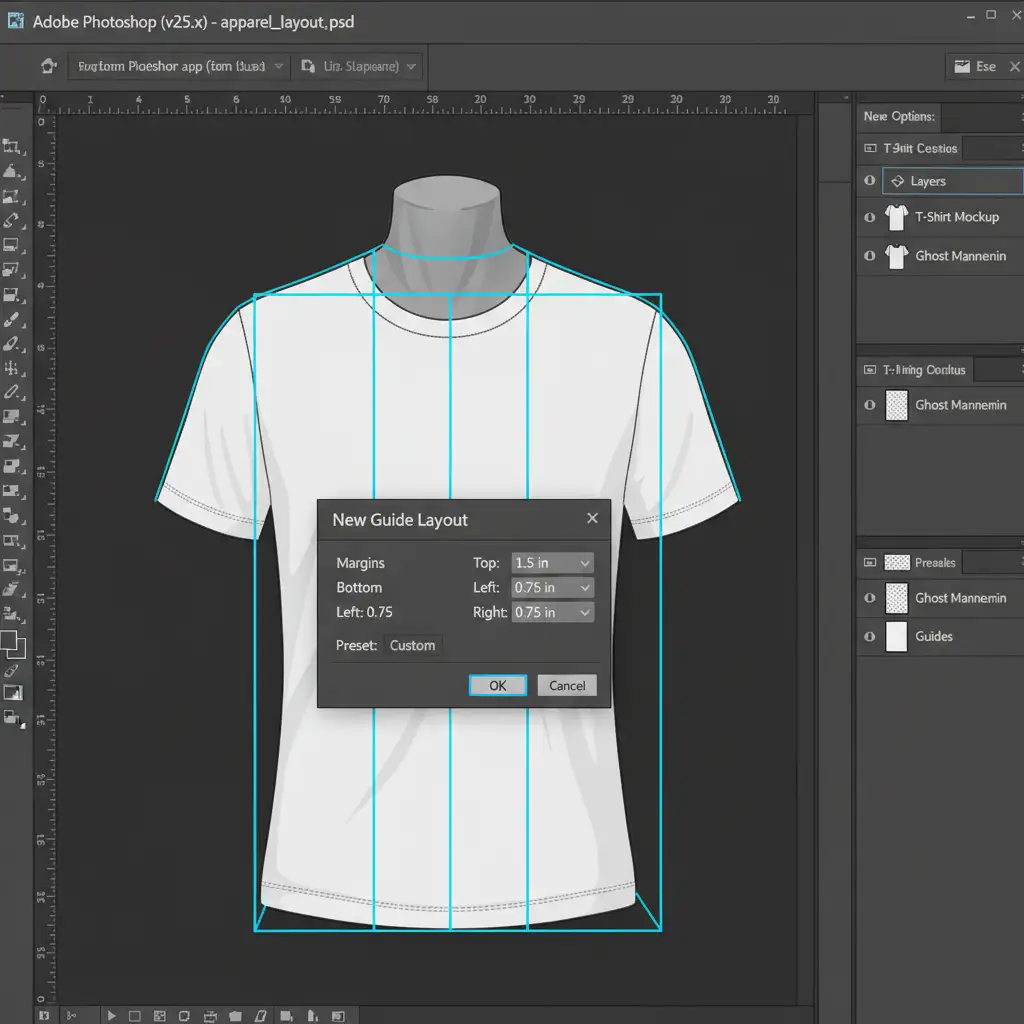Click the quick mask icon below color squares
Viewport: 1024px width, 1024px height.
pos(13,692)
